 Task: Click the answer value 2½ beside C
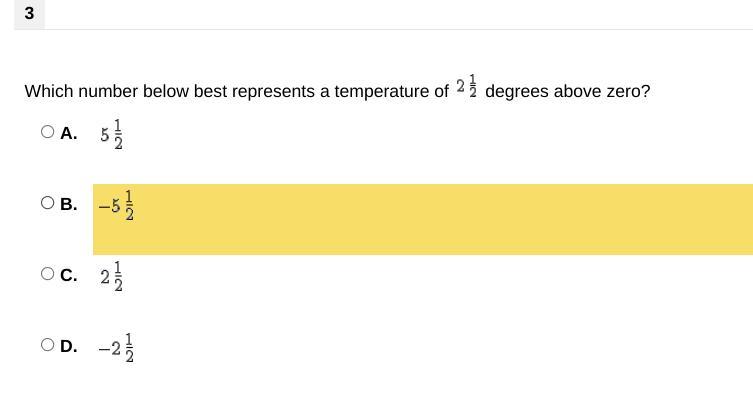[x=112, y=276]
